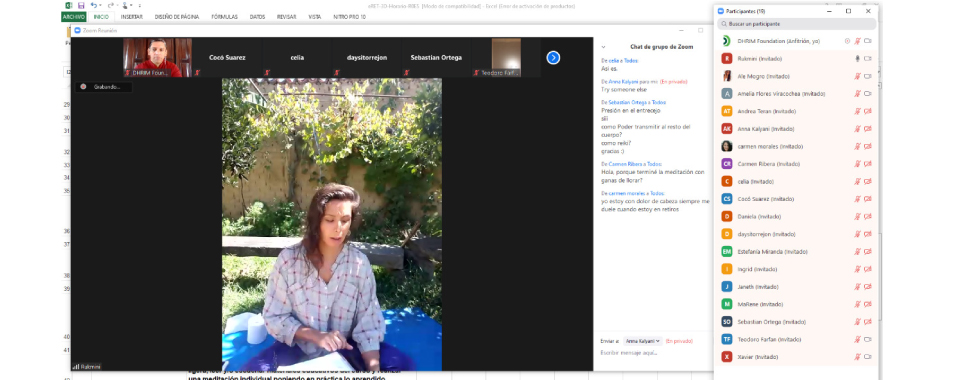960x380 pixels.
Task: Open the INSERTAR ribbon tab
Action: tap(132, 17)
